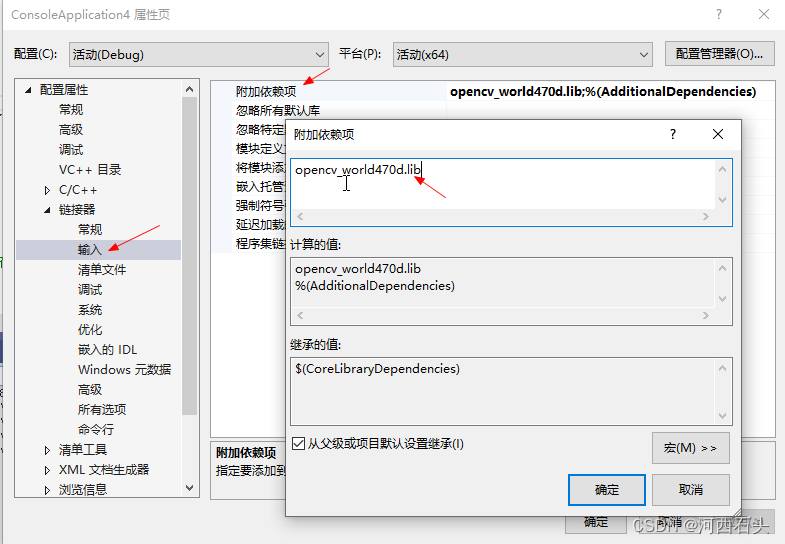Open the 配置(C) dropdown showing 活动(Debug)
Image resolution: width=785 pixels, height=544 pixels.
pyautogui.click(x=199, y=55)
